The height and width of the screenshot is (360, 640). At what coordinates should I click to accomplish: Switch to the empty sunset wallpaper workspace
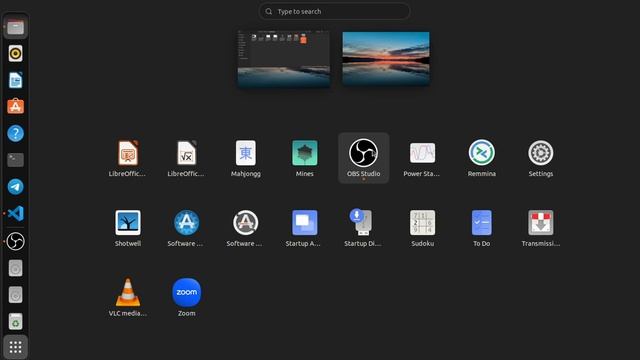386,59
